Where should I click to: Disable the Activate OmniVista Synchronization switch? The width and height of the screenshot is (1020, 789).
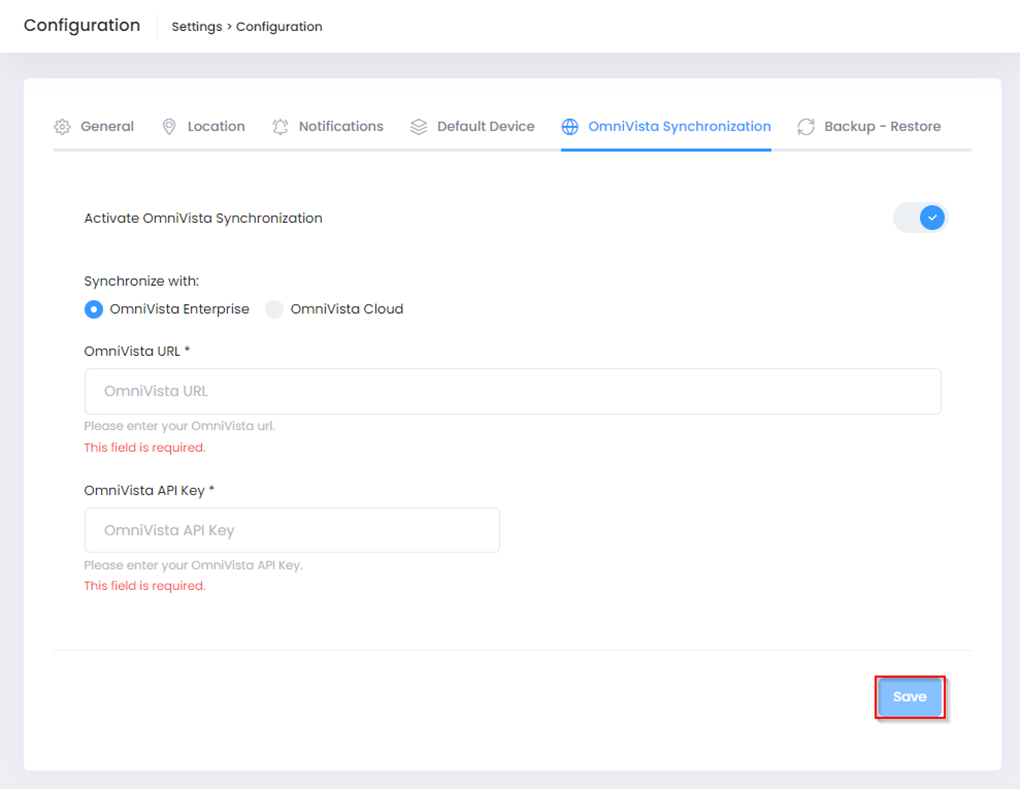[920, 217]
